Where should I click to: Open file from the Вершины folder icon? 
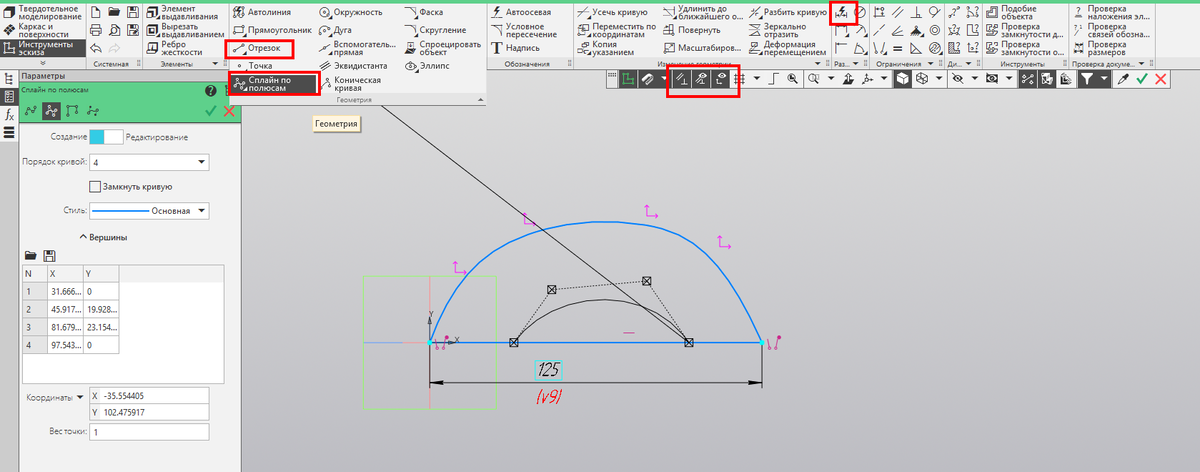[x=31, y=256]
